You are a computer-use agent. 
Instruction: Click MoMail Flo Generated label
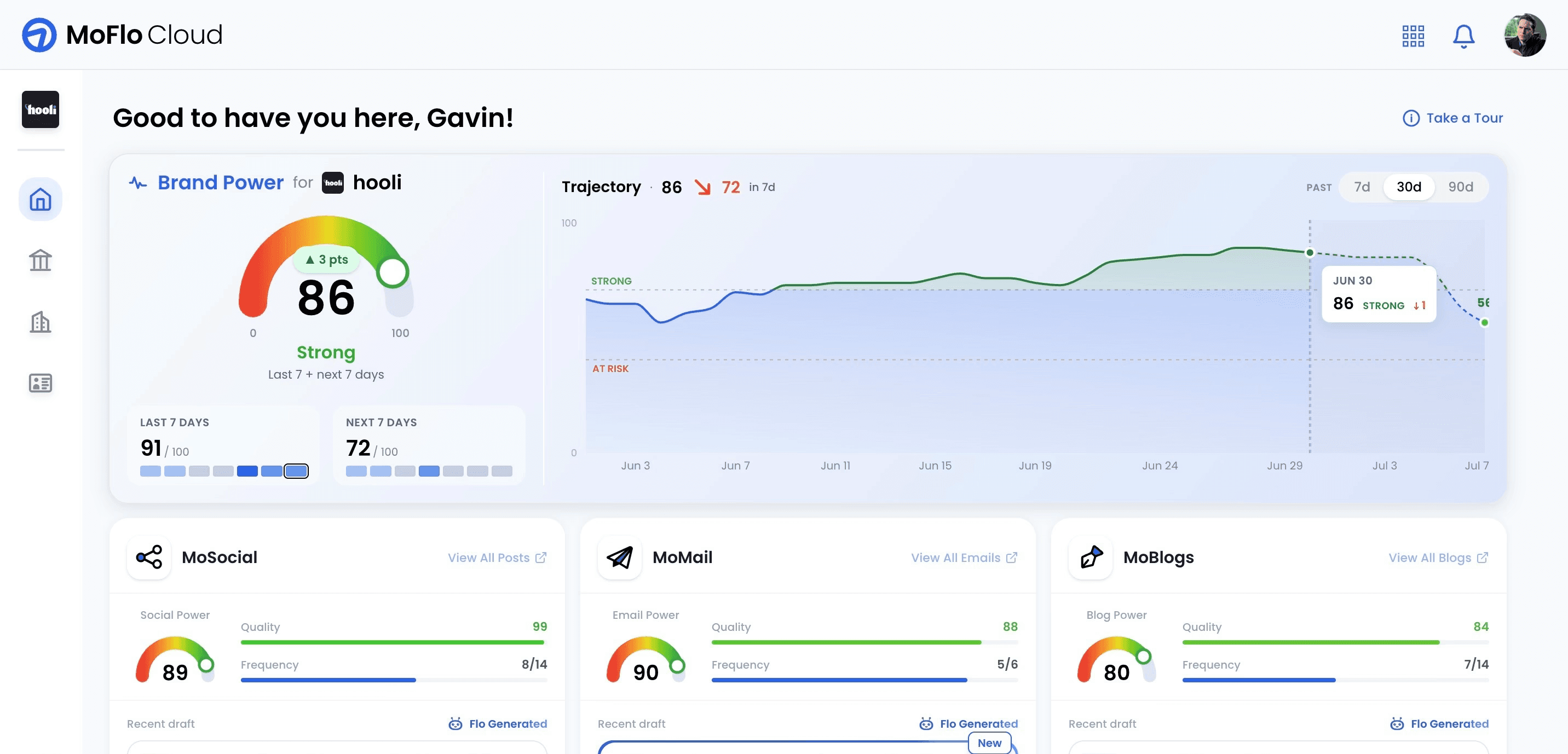click(x=969, y=723)
